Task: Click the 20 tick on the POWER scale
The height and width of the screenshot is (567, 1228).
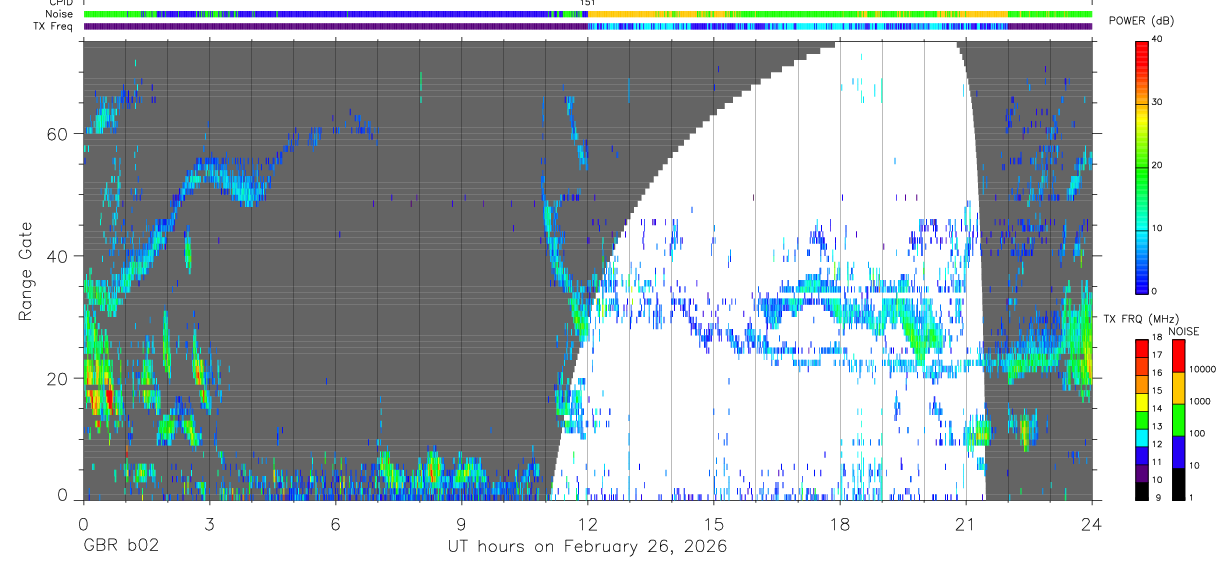Action: pyautogui.click(x=1158, y=165)
